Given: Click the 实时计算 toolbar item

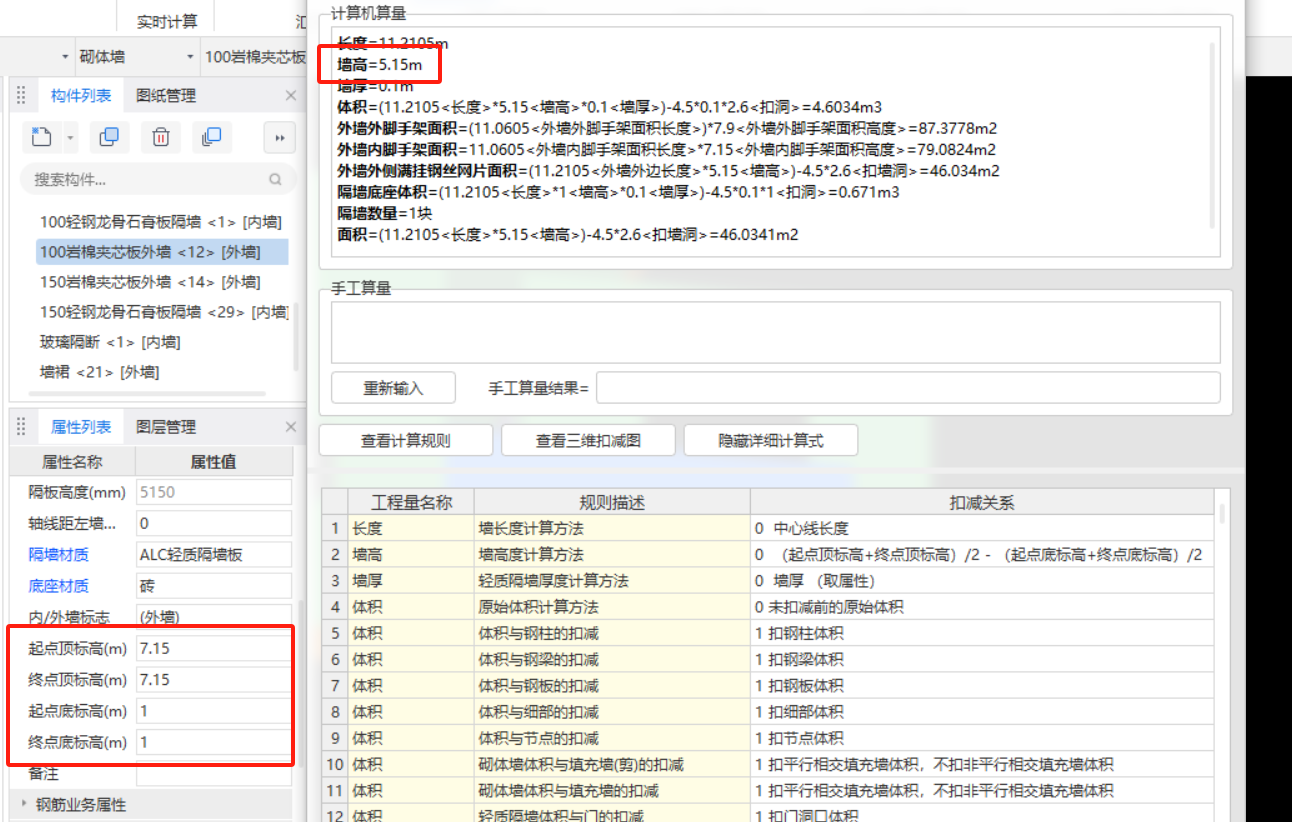Looking at the screenshot, I should (x=167, y=21).
